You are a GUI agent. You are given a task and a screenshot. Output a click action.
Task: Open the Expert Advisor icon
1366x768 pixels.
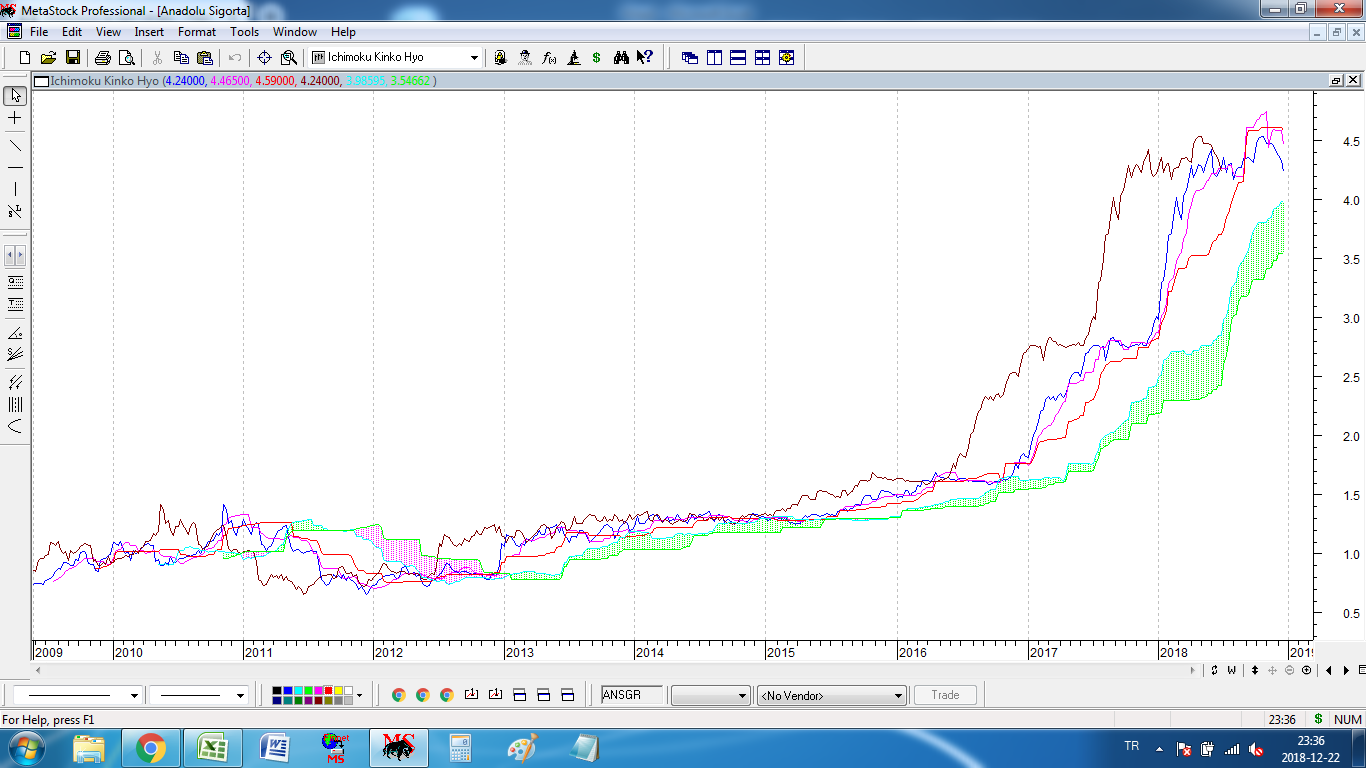point(501,58)
